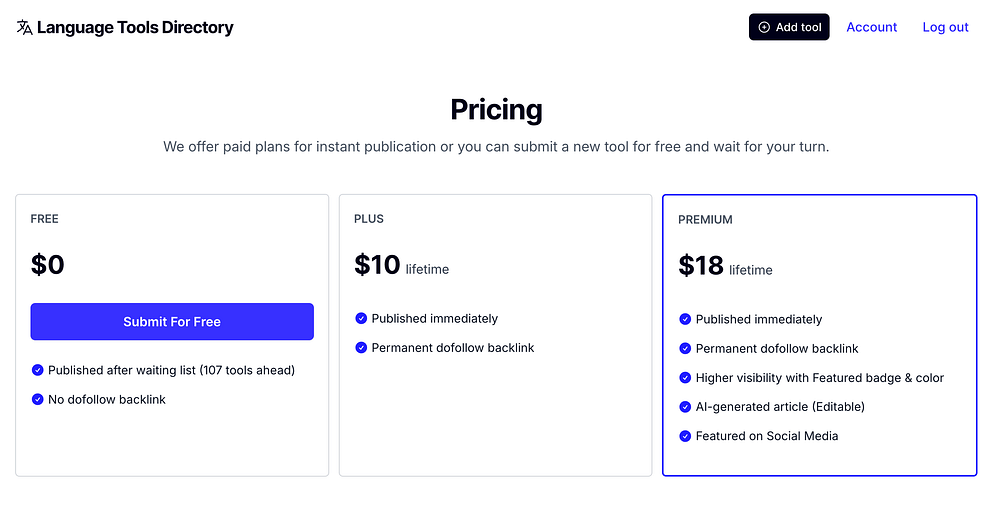The width and height of the screenshot is (1000, 525).
Task: Click the Log out link
Action: [x=945, y=27]
